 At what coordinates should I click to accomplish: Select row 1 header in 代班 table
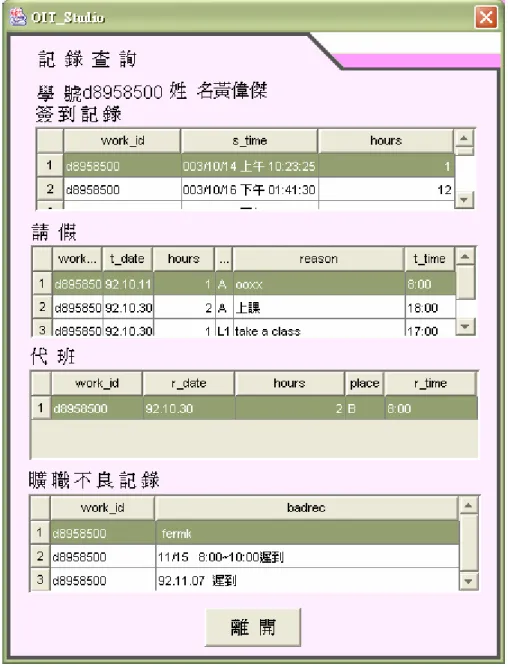click(x=41, y=408)
